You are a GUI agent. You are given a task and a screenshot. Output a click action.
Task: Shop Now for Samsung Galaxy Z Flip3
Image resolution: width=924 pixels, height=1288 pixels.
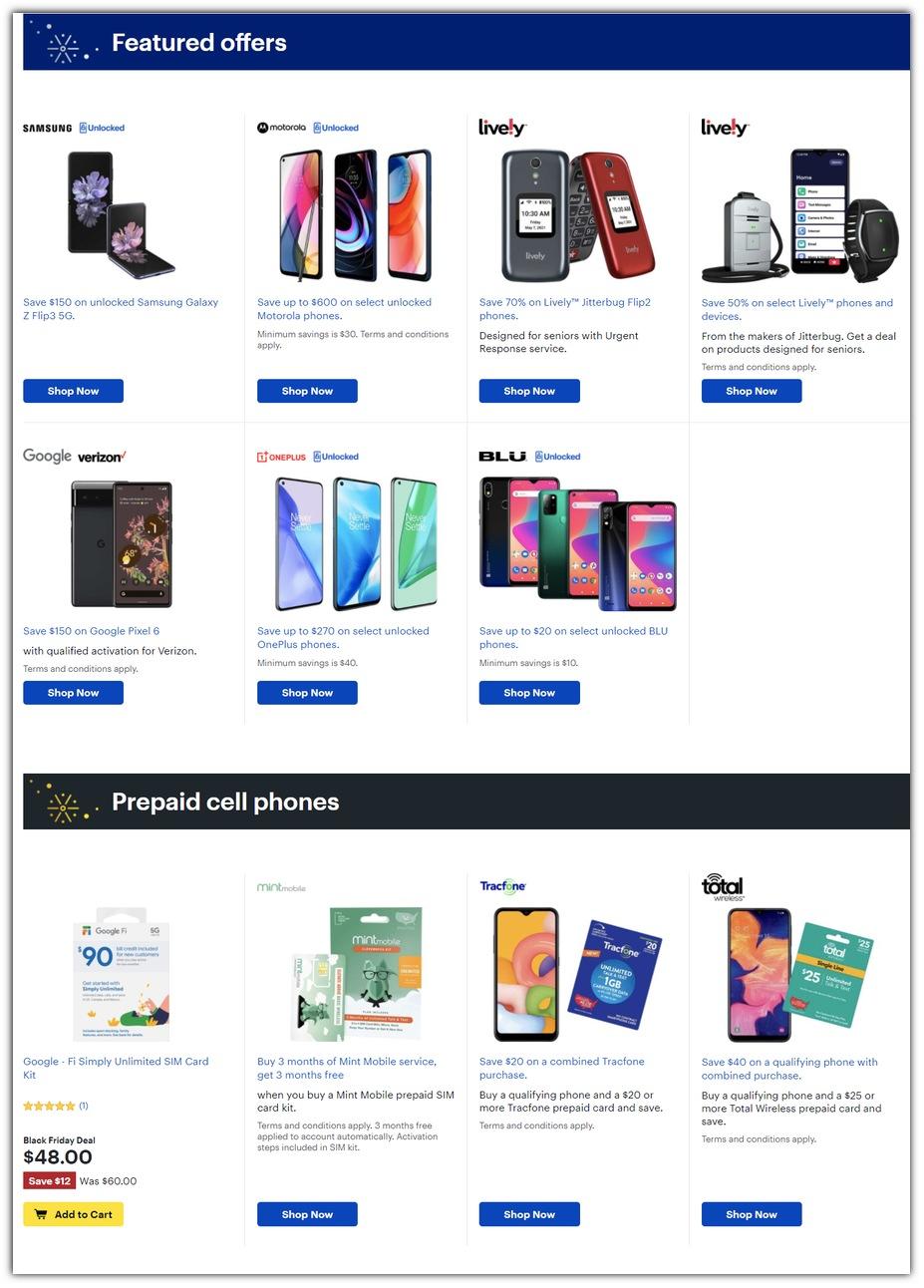tap(73, 391)
